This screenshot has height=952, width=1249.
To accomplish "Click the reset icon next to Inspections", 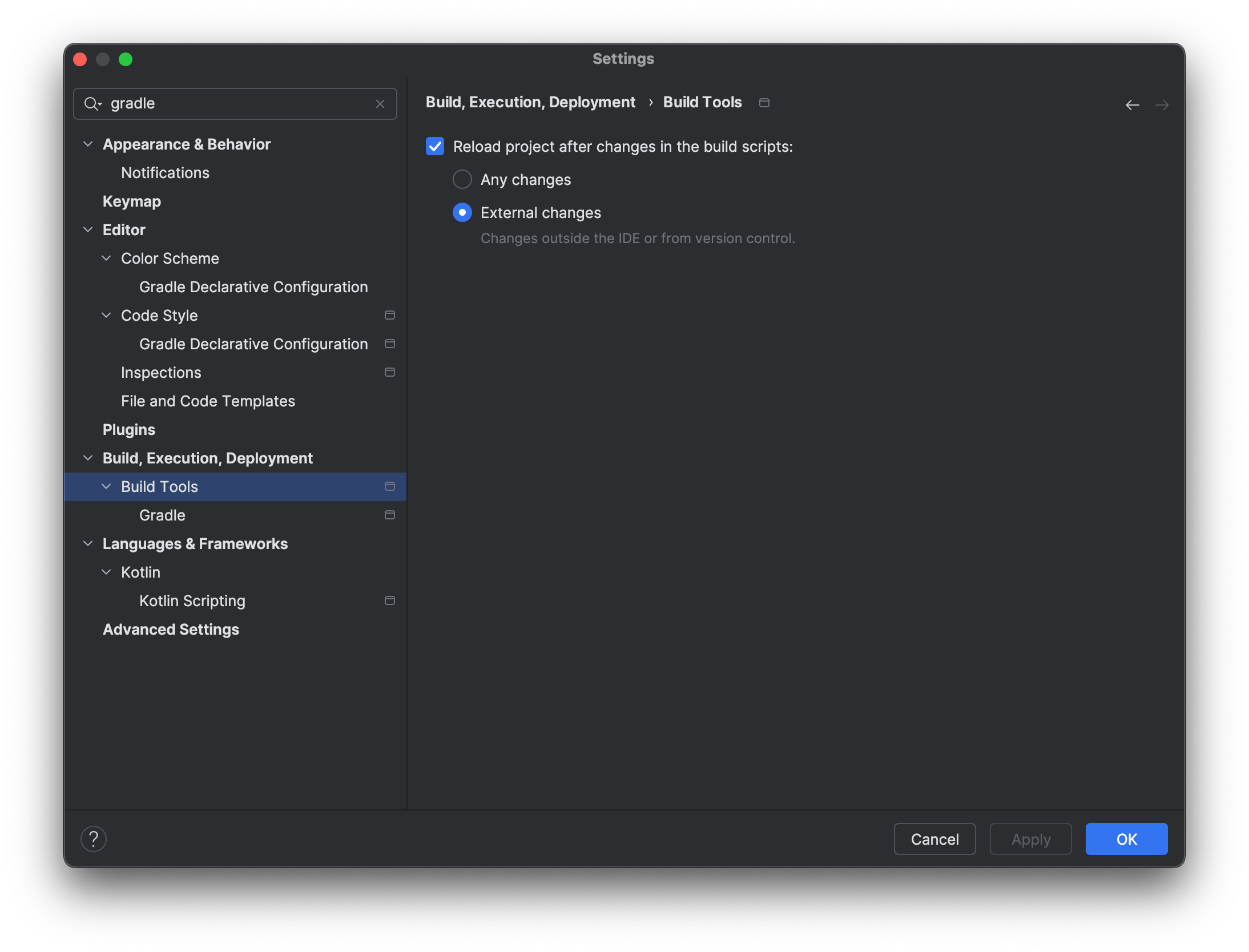I will [x=390, y=372].
